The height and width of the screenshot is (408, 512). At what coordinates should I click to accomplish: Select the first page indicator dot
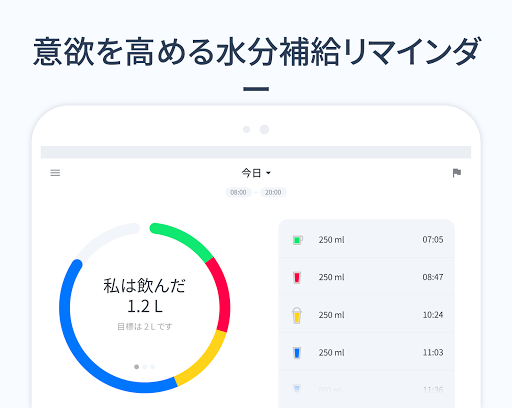pos(136,367)
